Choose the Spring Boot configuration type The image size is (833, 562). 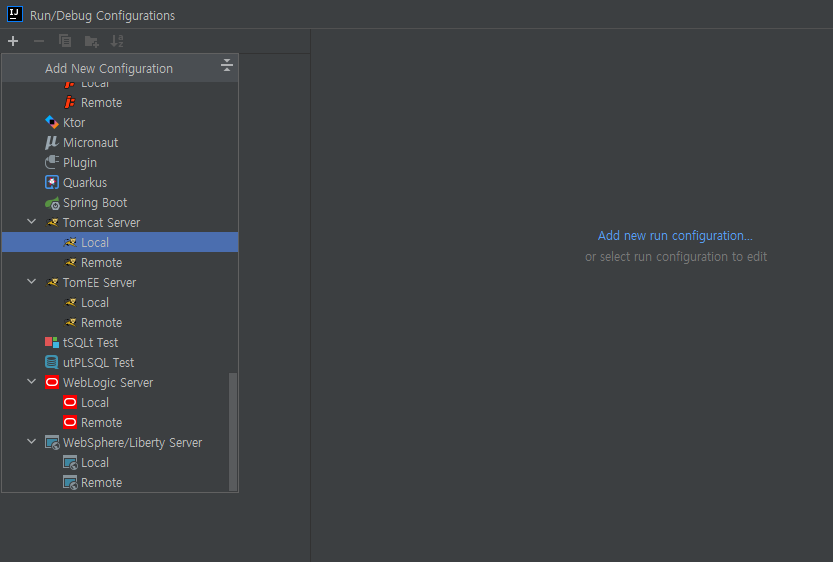[x=120, y=202]
